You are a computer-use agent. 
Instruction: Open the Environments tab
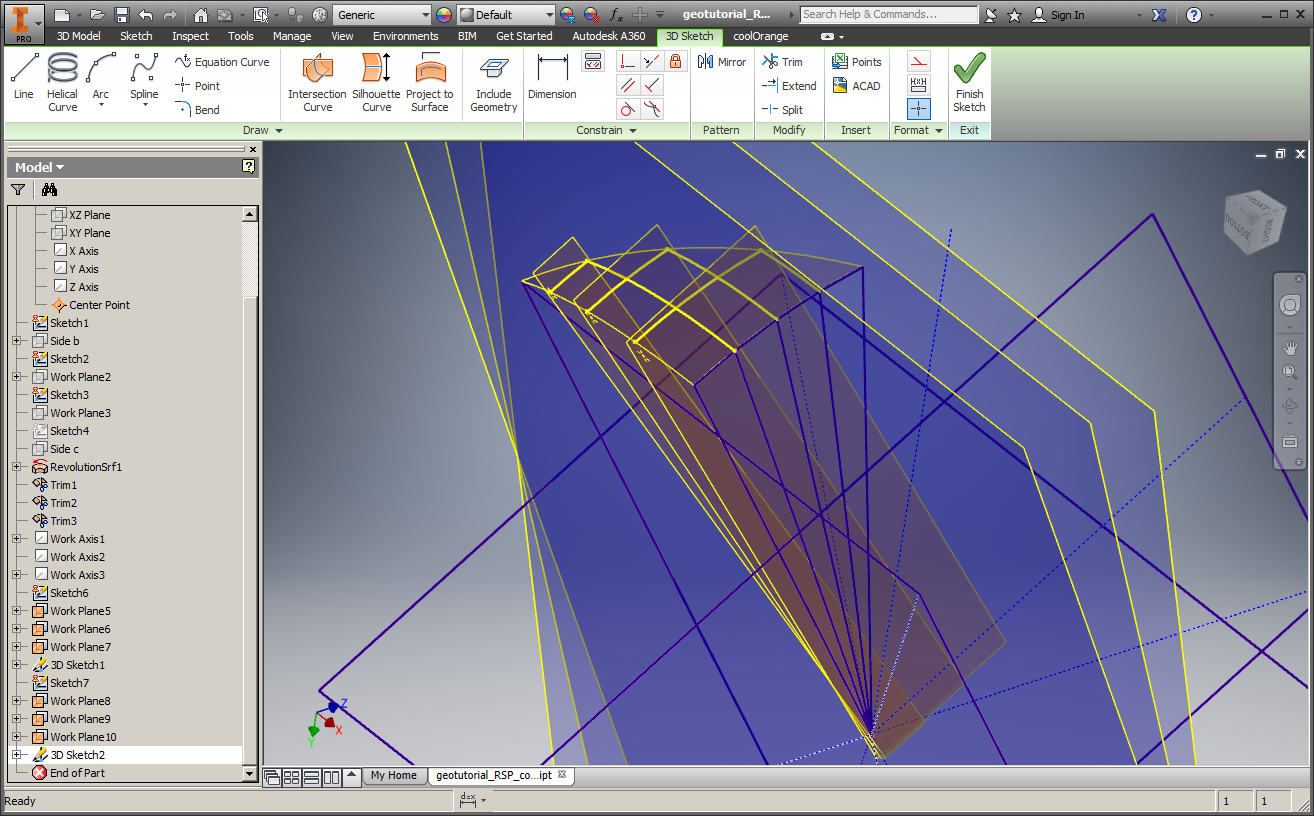[406, 36]
